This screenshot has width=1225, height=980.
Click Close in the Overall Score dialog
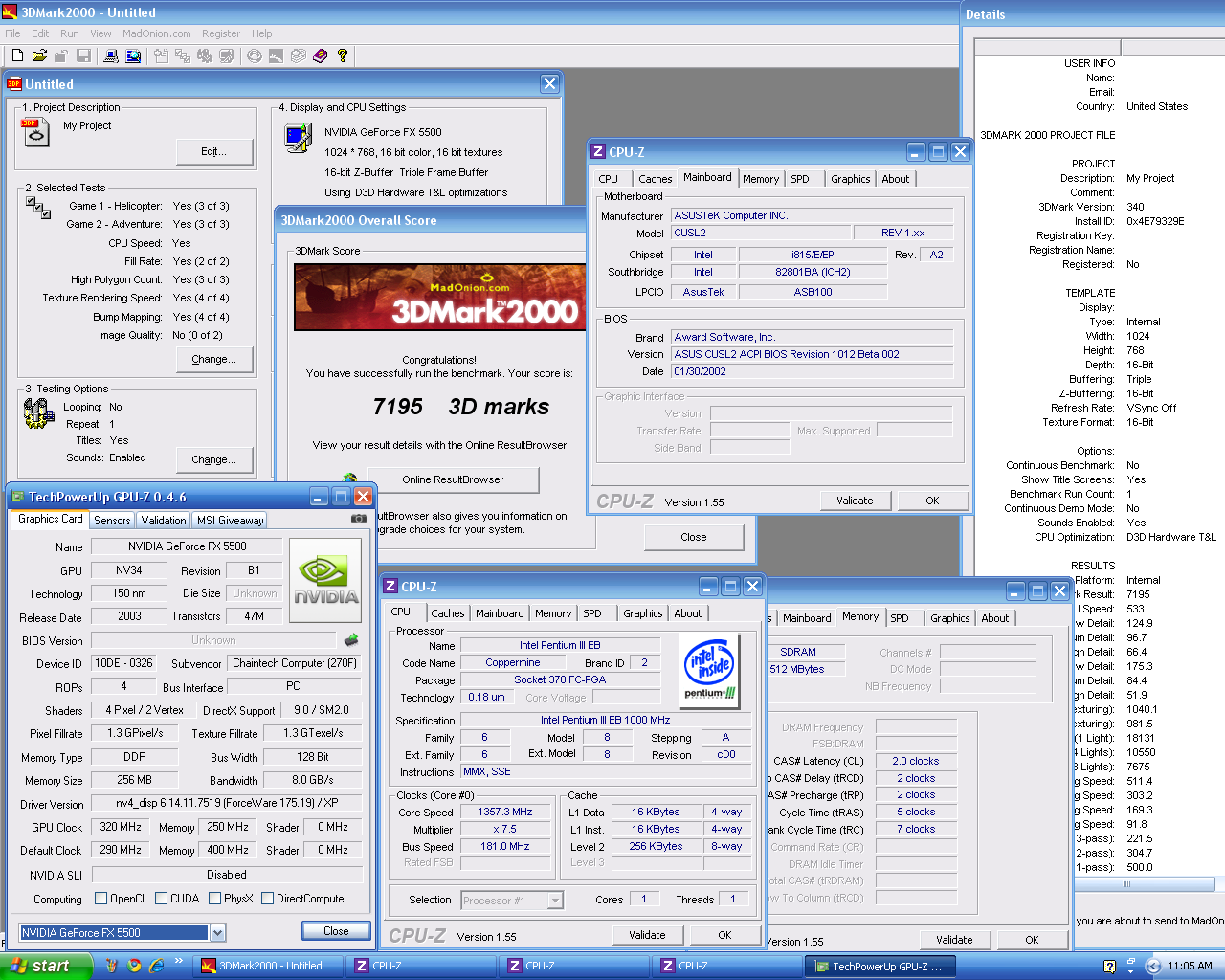[694, 537]
